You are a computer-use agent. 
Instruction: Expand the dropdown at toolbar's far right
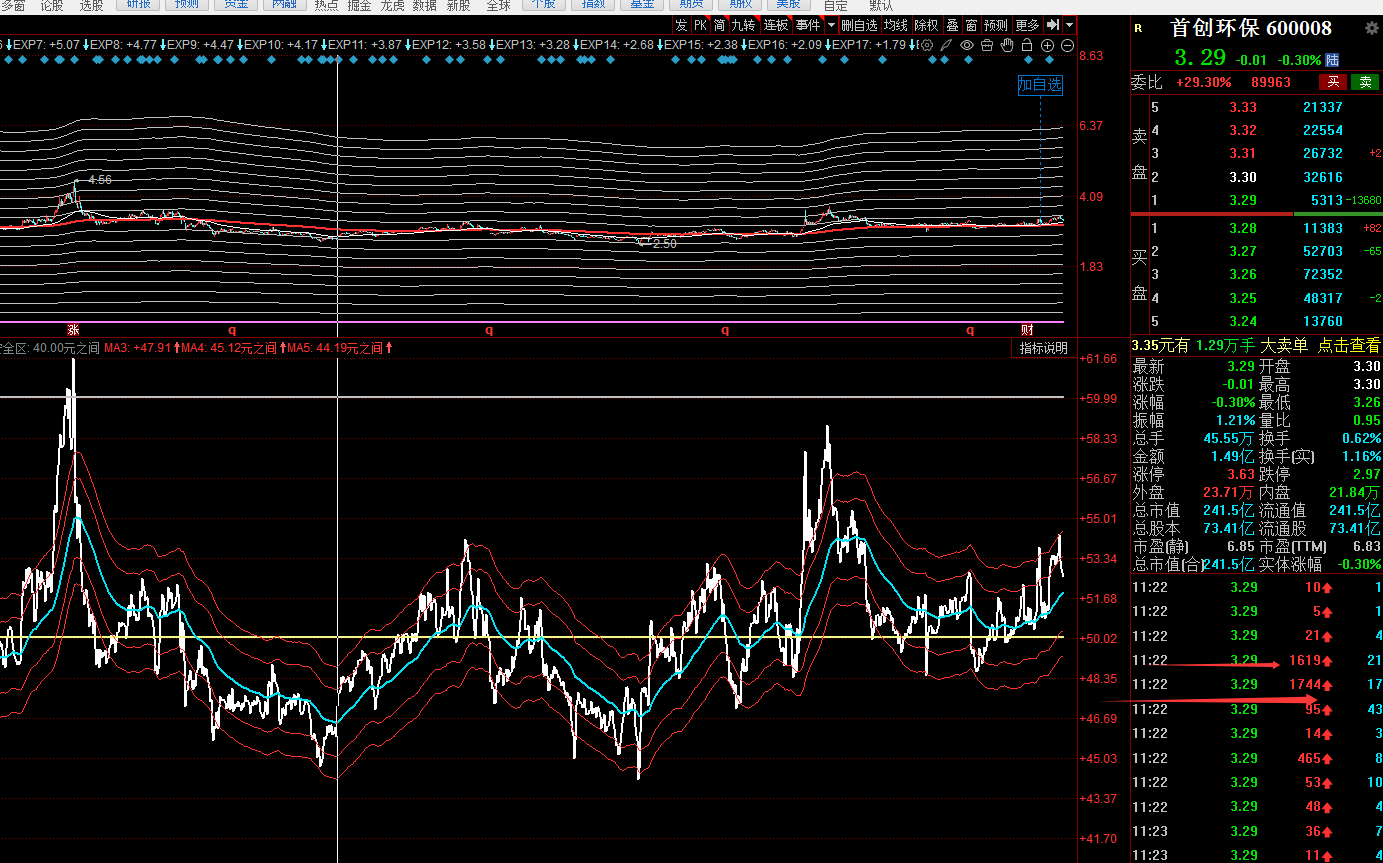coord(1070,25)
